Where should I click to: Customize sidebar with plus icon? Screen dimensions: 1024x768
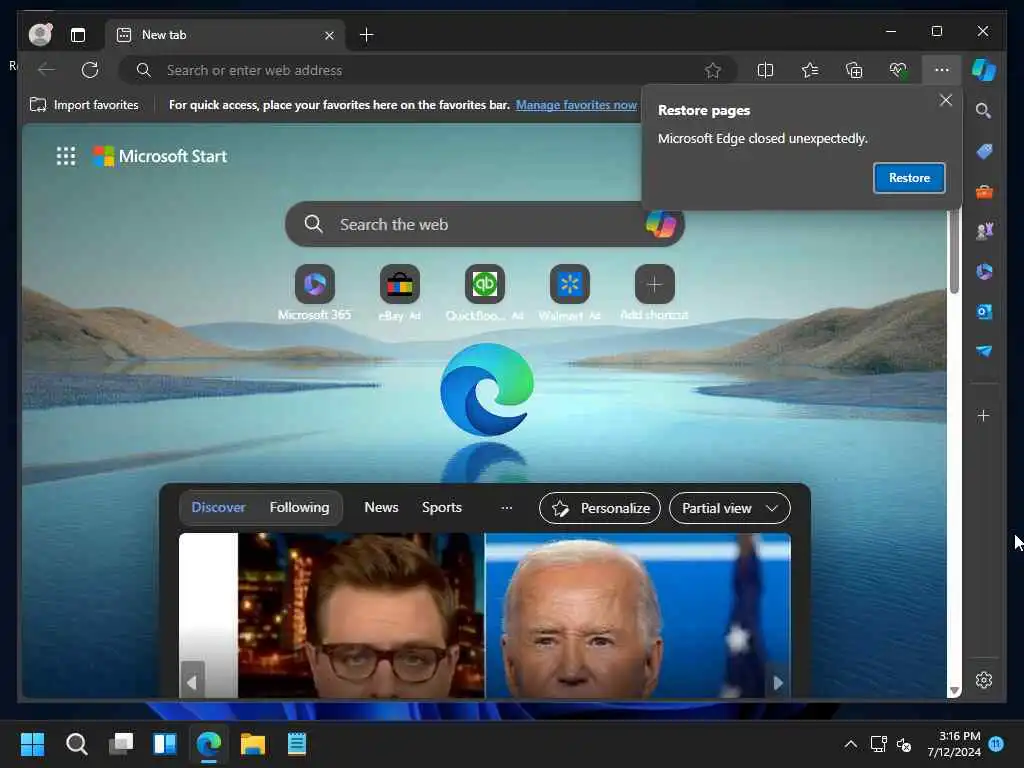pyautogui.click(x=984, y=416)
